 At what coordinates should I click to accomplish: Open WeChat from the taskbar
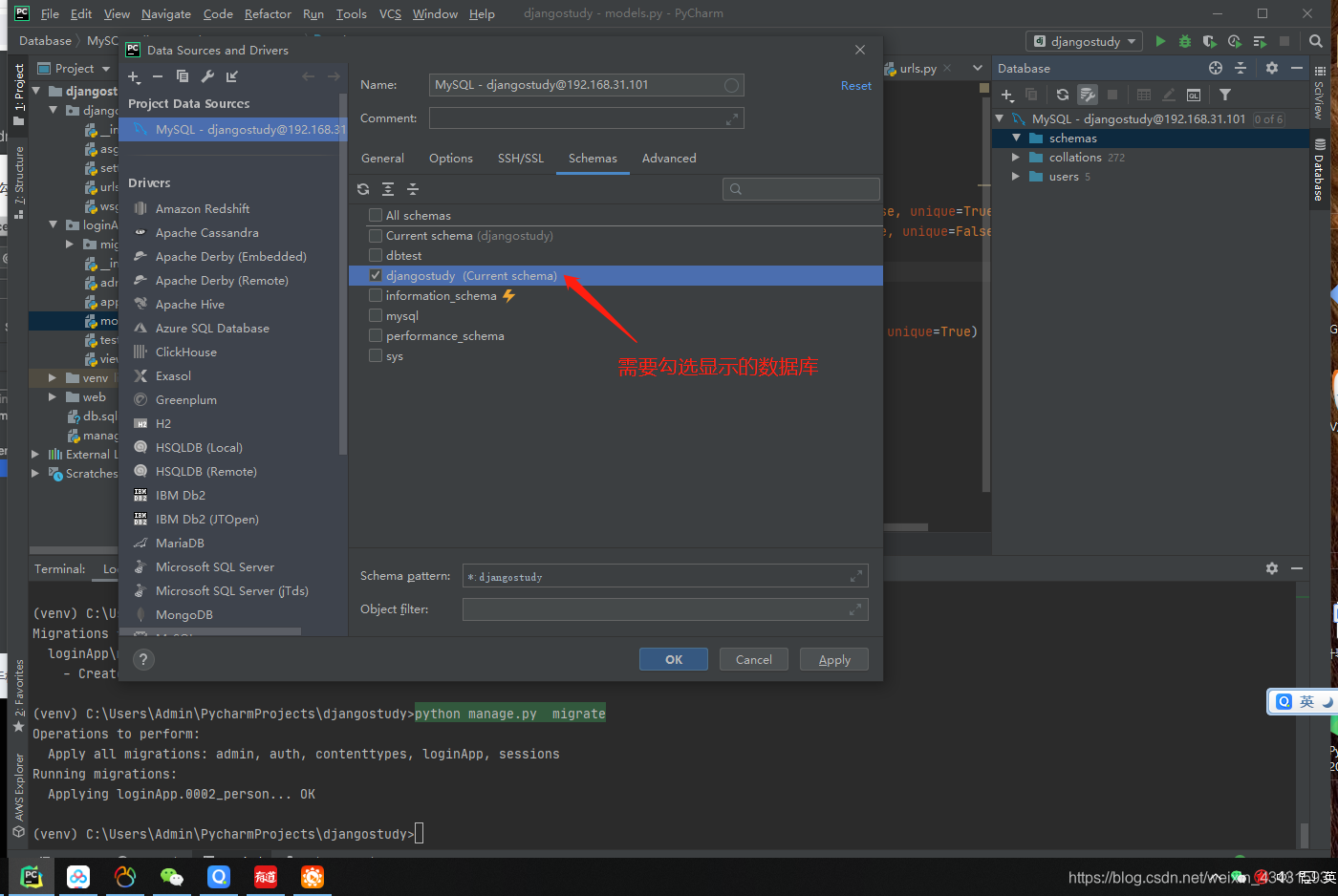(x=172, y=876)
